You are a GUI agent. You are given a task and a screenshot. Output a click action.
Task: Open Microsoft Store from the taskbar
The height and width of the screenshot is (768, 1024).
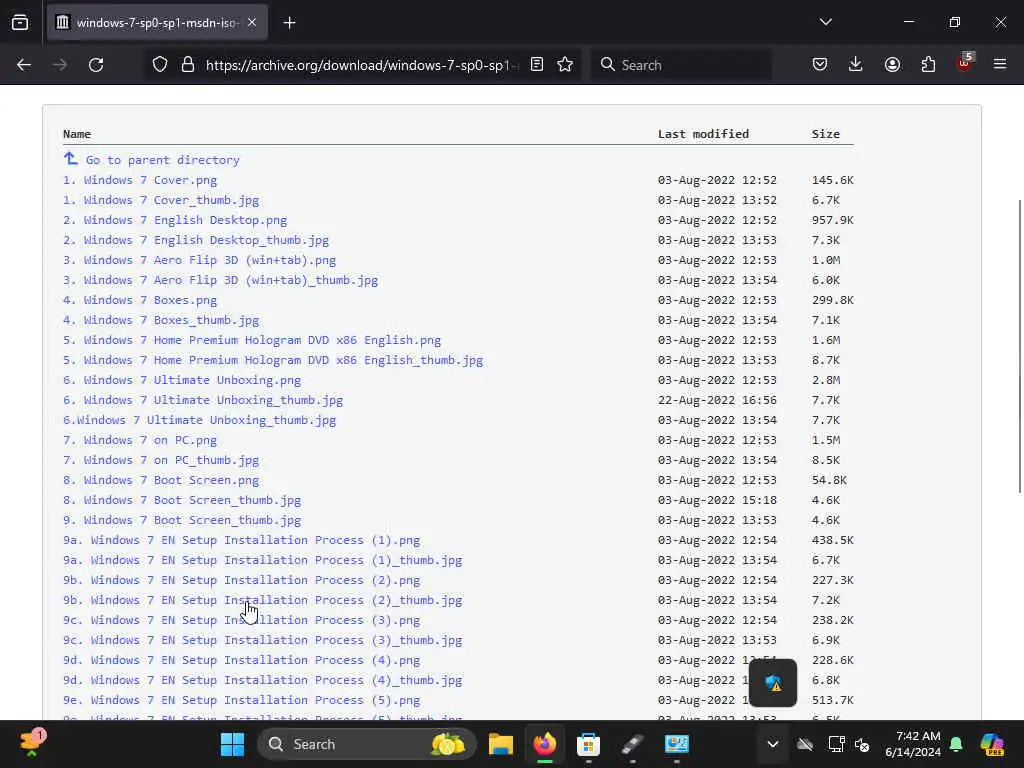(x=588, y=744)
